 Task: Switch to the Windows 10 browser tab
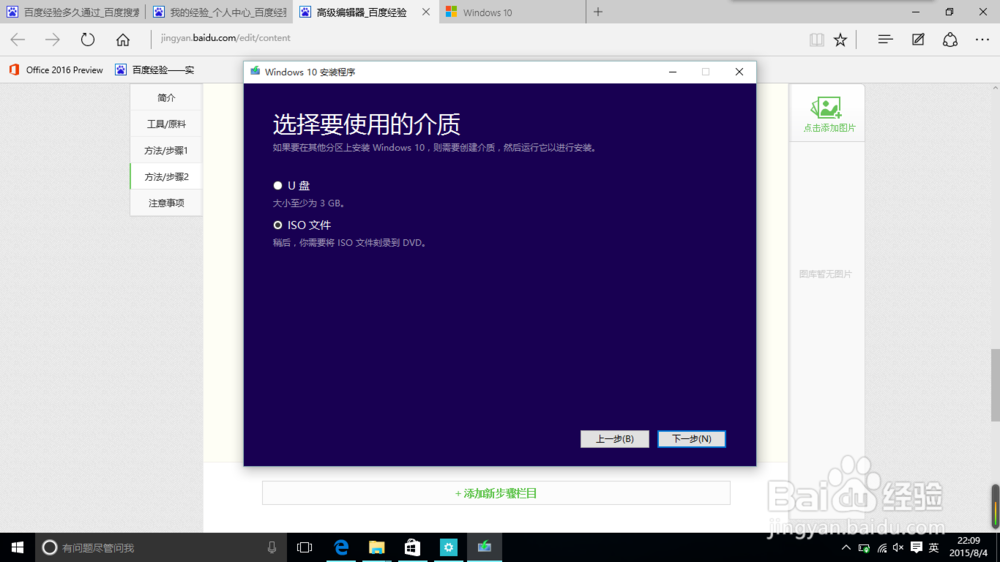pos(512,12)
